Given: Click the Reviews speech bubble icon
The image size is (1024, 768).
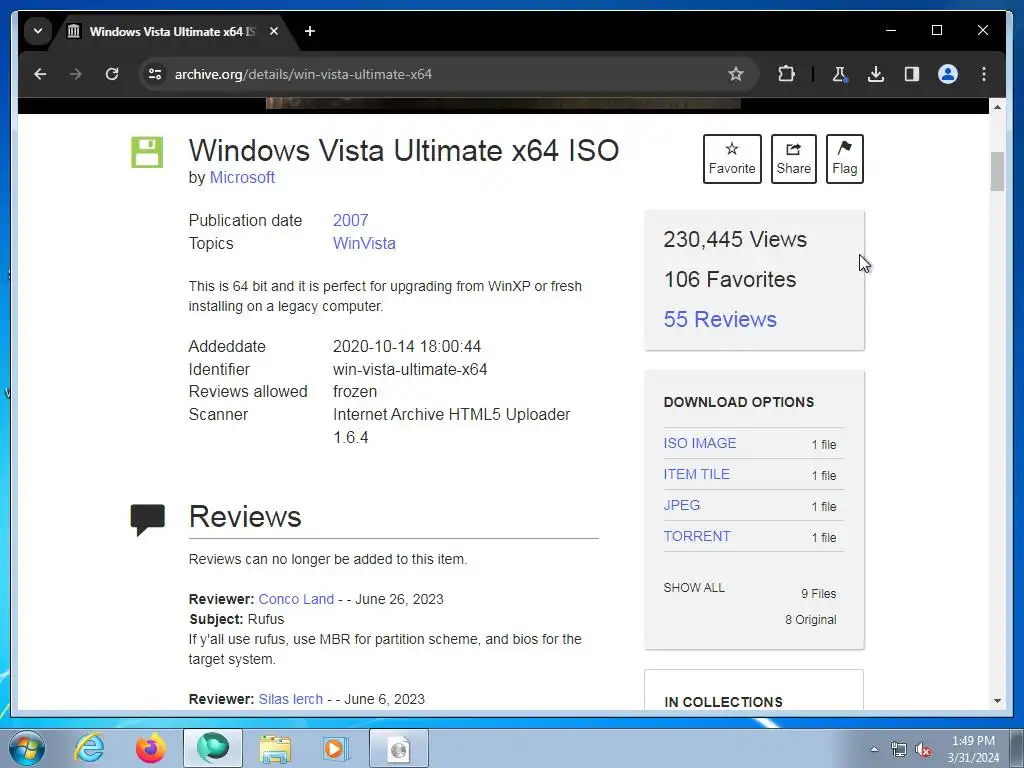Looking at the screenshot, I should point(148,520).
